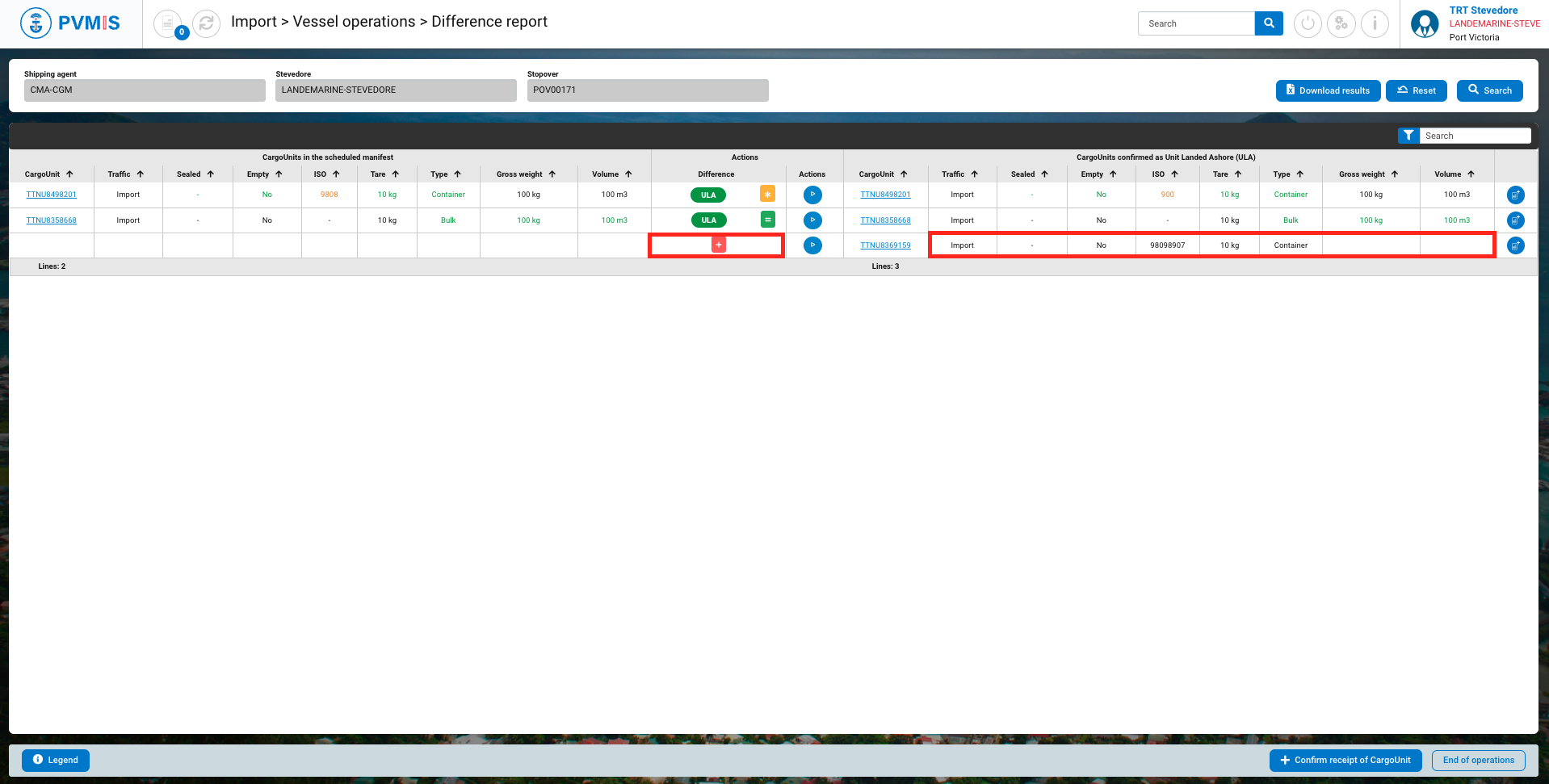Click the table filter funnel icon
This screenshot has width=1549, height=784.
[1408, 136]
